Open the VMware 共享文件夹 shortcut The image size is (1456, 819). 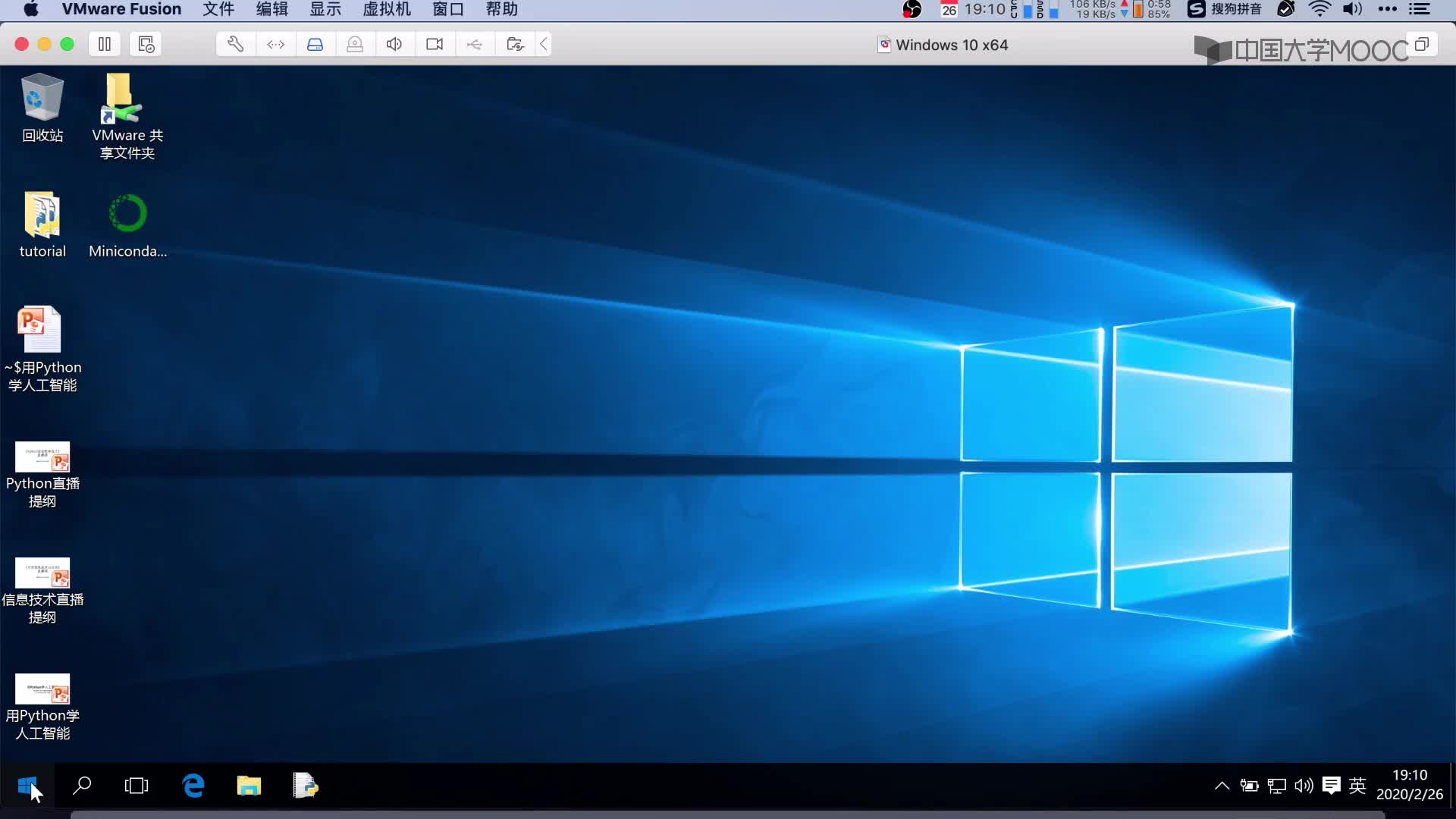(127, 116)
